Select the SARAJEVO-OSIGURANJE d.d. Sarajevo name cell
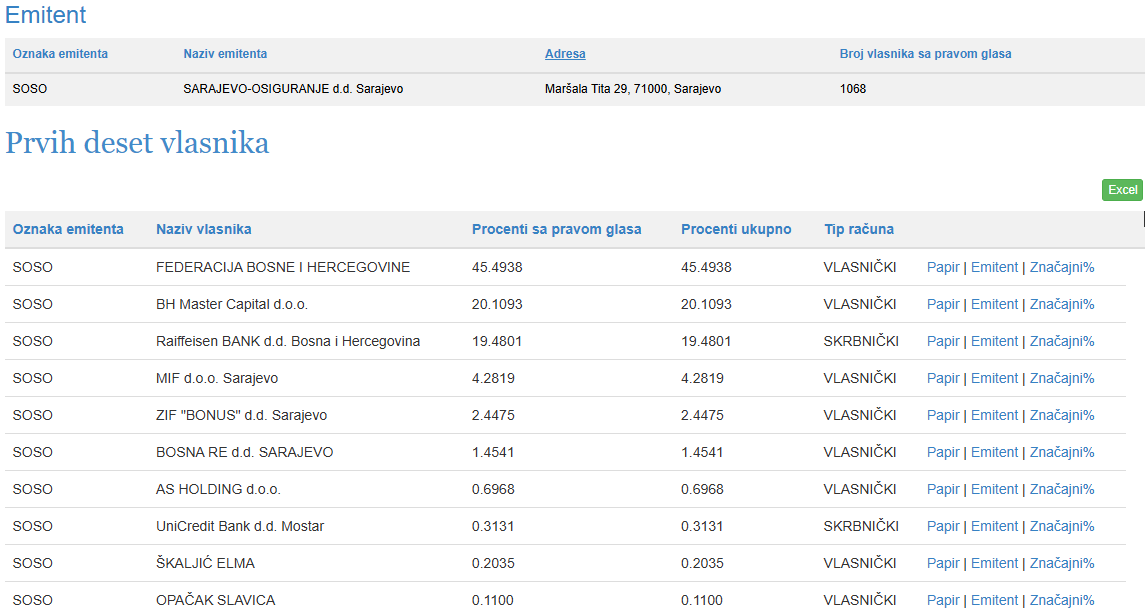This screenshot has width=1146, height=611. point(293,89)
